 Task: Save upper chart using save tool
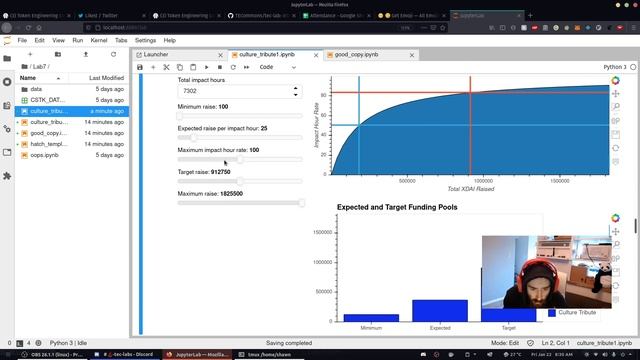point(616,134)
